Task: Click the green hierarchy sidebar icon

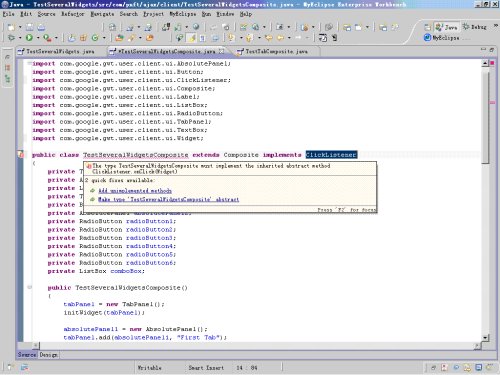Action: (x=7, y=79)
